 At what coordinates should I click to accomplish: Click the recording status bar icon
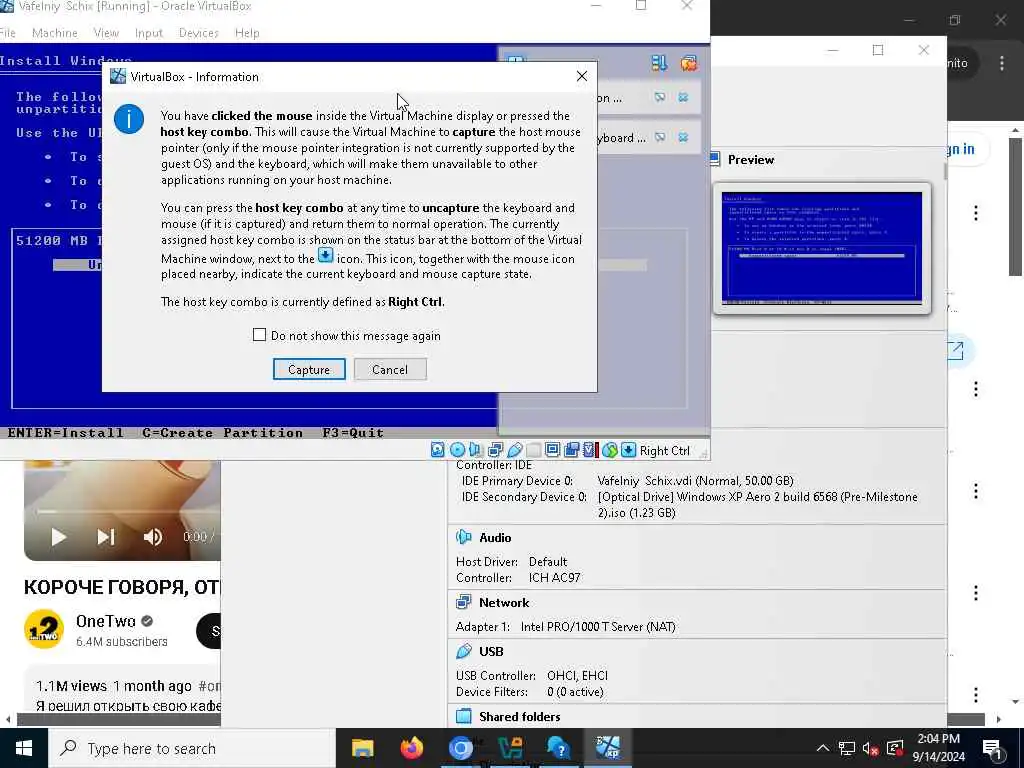(571, 450)
